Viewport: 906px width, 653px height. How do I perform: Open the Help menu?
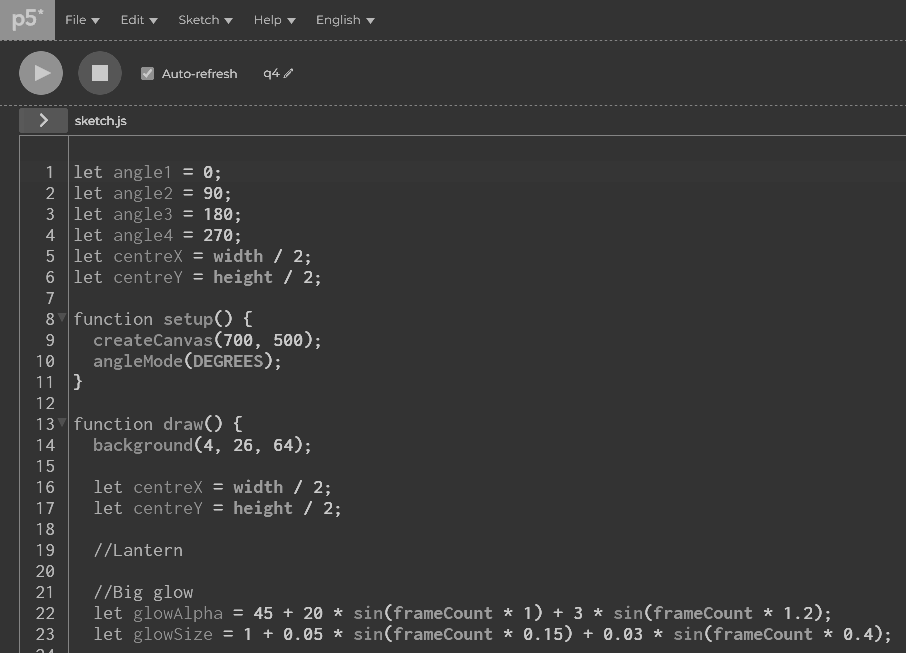(274, 20)
